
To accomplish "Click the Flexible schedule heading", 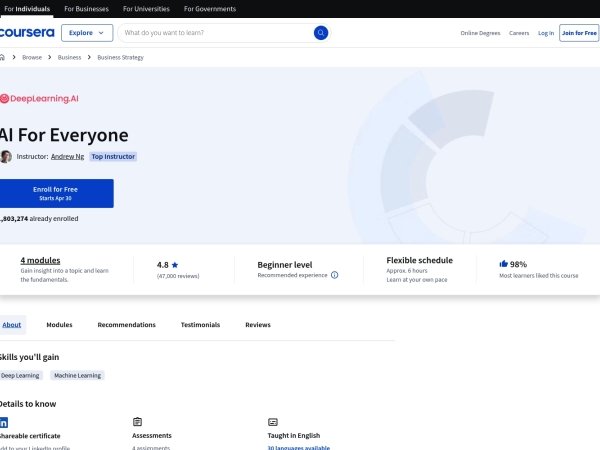I will [x=419, y=260].
